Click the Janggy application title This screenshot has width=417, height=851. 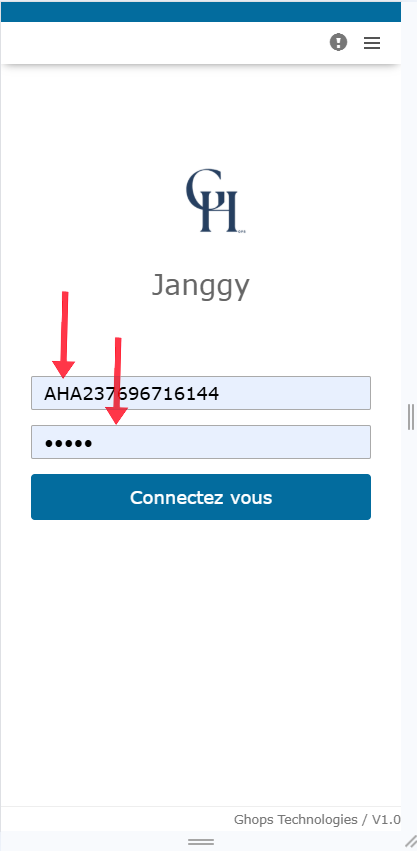pyautogui.click(x=200, y=286)
